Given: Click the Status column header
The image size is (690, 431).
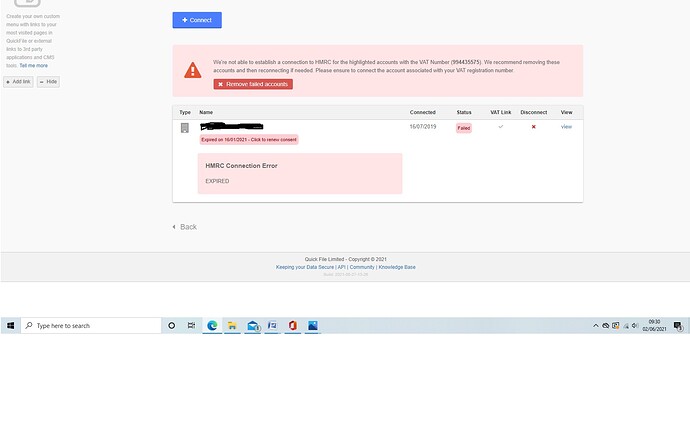Looking at the screenshot, I should pyautogui.click(x=464, y=113).
